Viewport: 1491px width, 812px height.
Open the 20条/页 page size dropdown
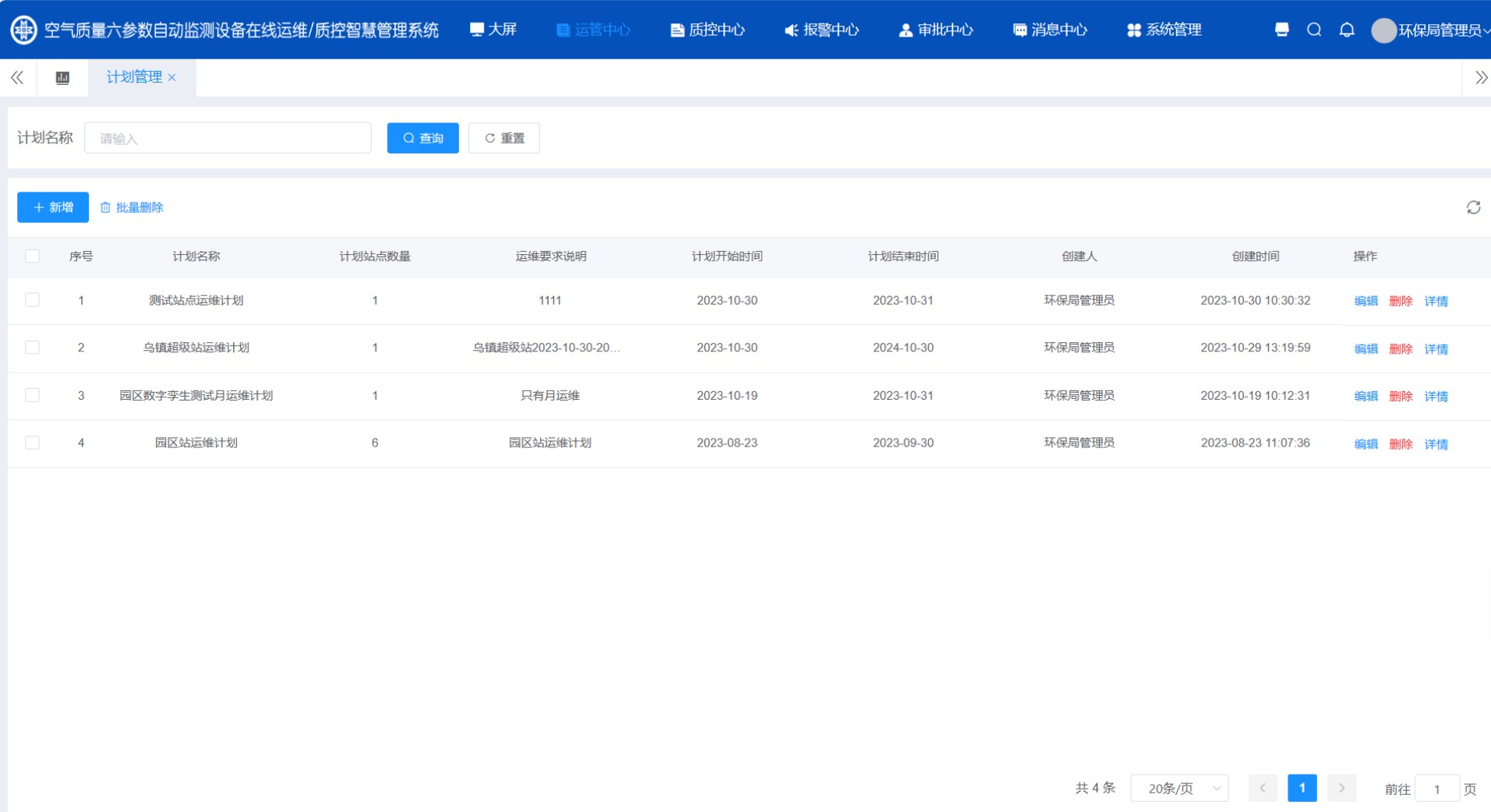pyautogui.click(x=1179, y=789)
